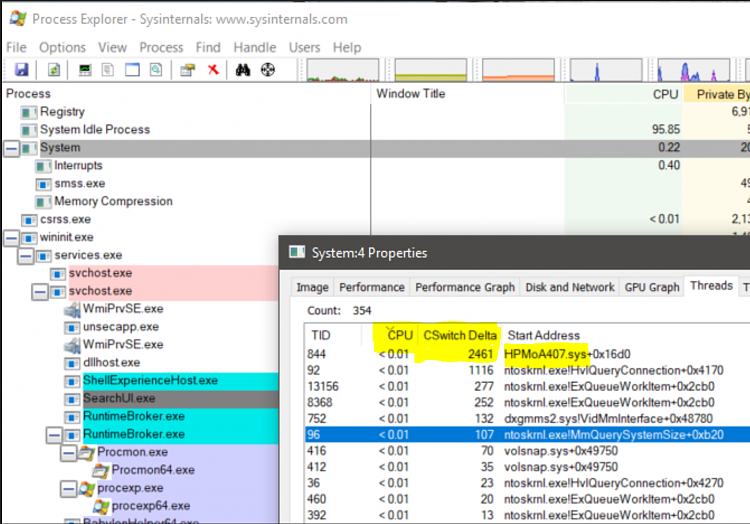This screenshot has height=524, width=750.
Task: Click the csrss.exe process icon
Action: [x=29, y=220]
